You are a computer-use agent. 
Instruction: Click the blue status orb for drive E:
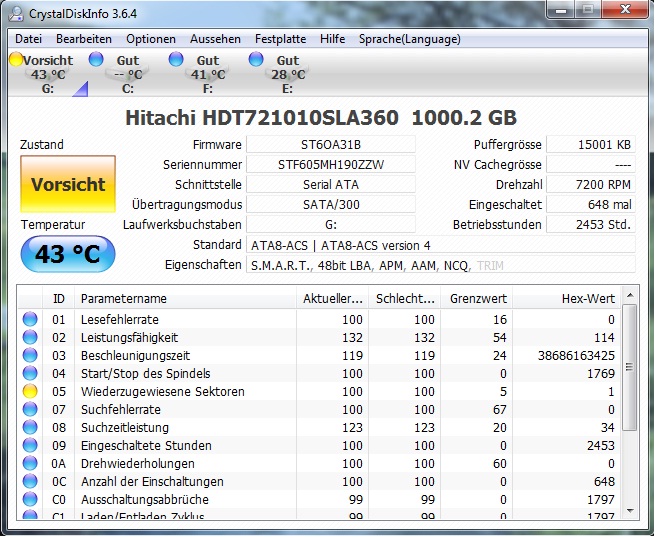coord(256,59)
